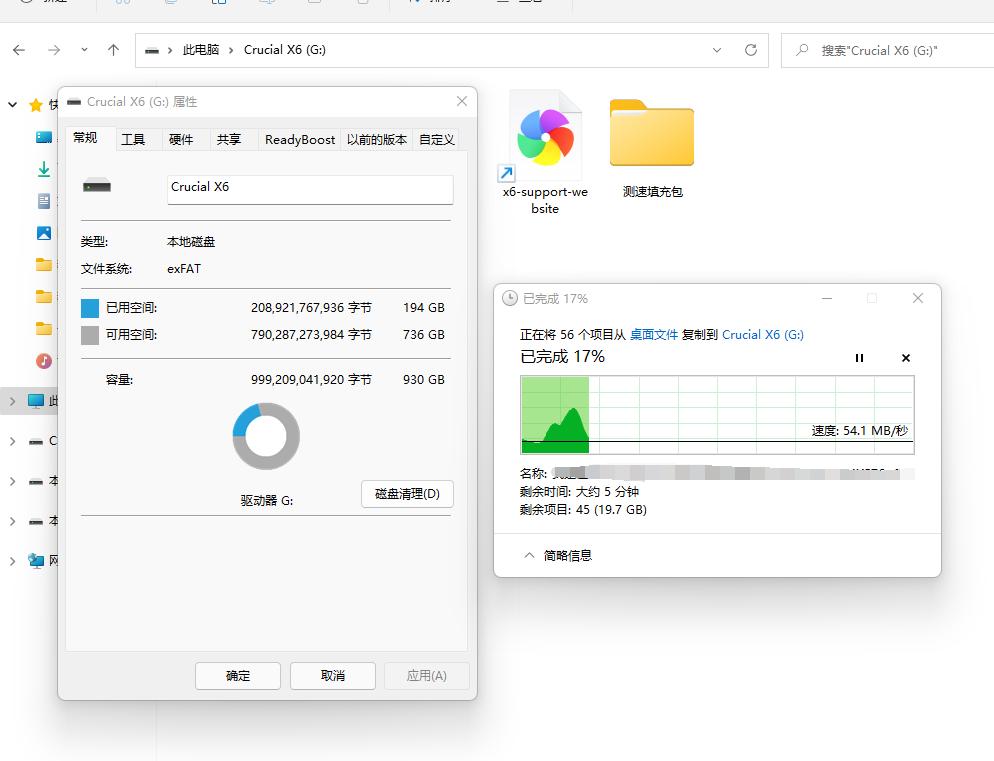Click the forward navigation arrow
The image size is (994, 761).
54,50
